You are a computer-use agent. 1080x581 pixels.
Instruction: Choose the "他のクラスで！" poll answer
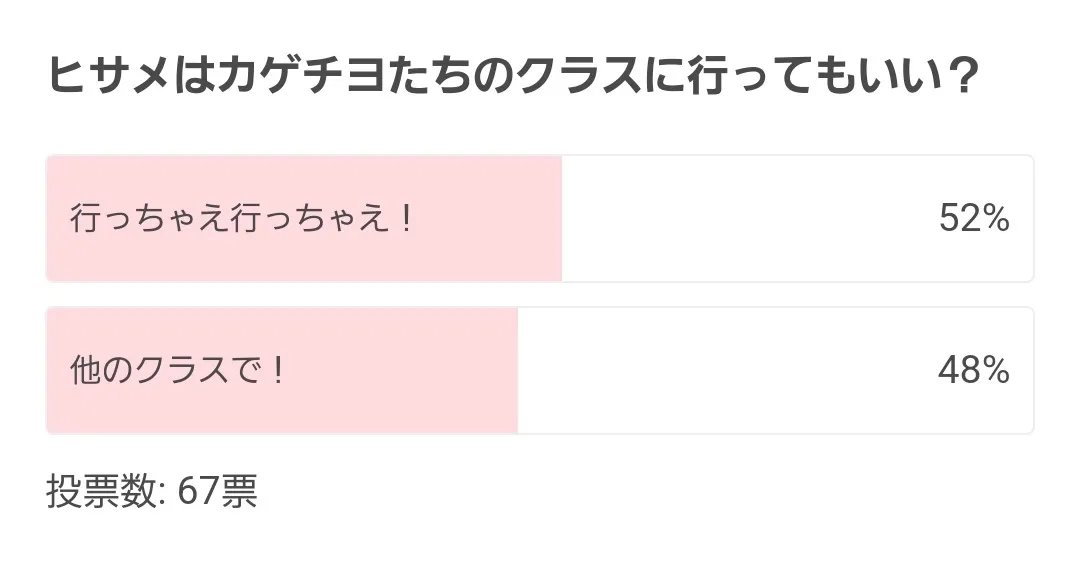click(x=177, y=371)
